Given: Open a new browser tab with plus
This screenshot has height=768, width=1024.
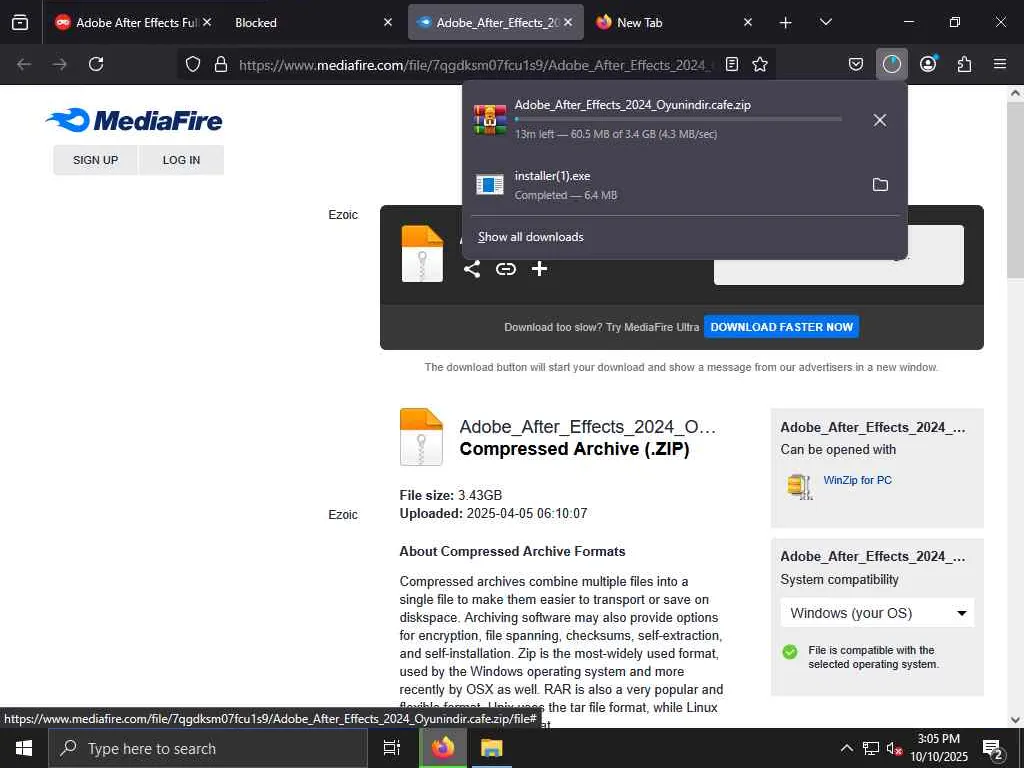Looking at the screenshot, I should tap(786, 23).
